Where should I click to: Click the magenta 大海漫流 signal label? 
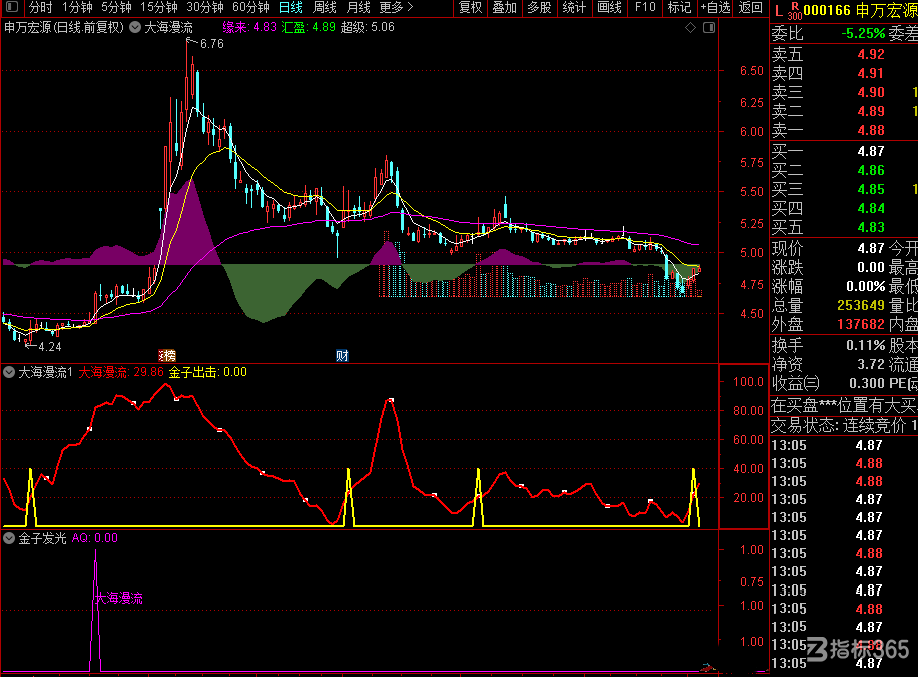pos(119,599)
